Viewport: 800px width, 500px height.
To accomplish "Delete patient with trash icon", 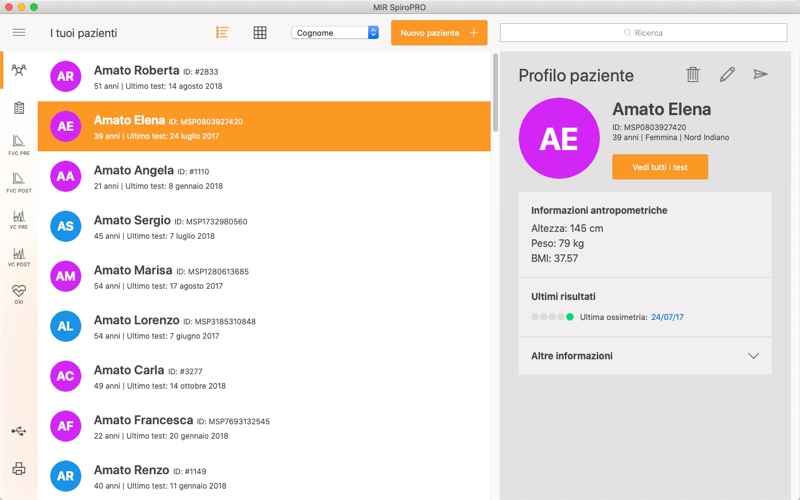I will [x=693, y=74].
